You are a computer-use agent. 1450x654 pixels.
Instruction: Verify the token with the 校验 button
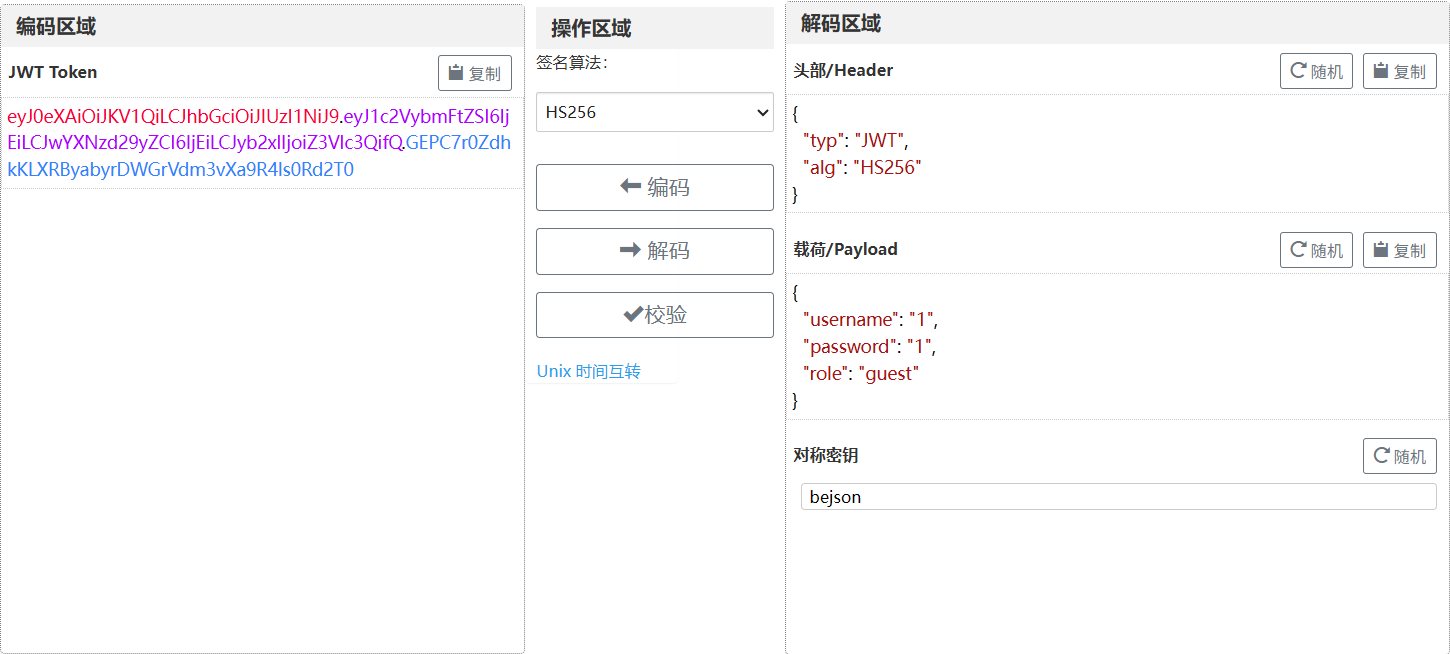(654, 315)
